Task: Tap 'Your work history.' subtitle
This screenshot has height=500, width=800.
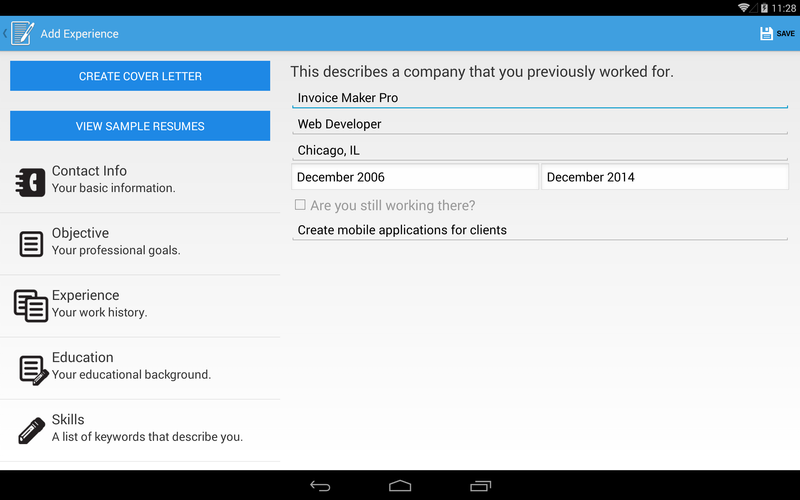Action: point(99,312)
